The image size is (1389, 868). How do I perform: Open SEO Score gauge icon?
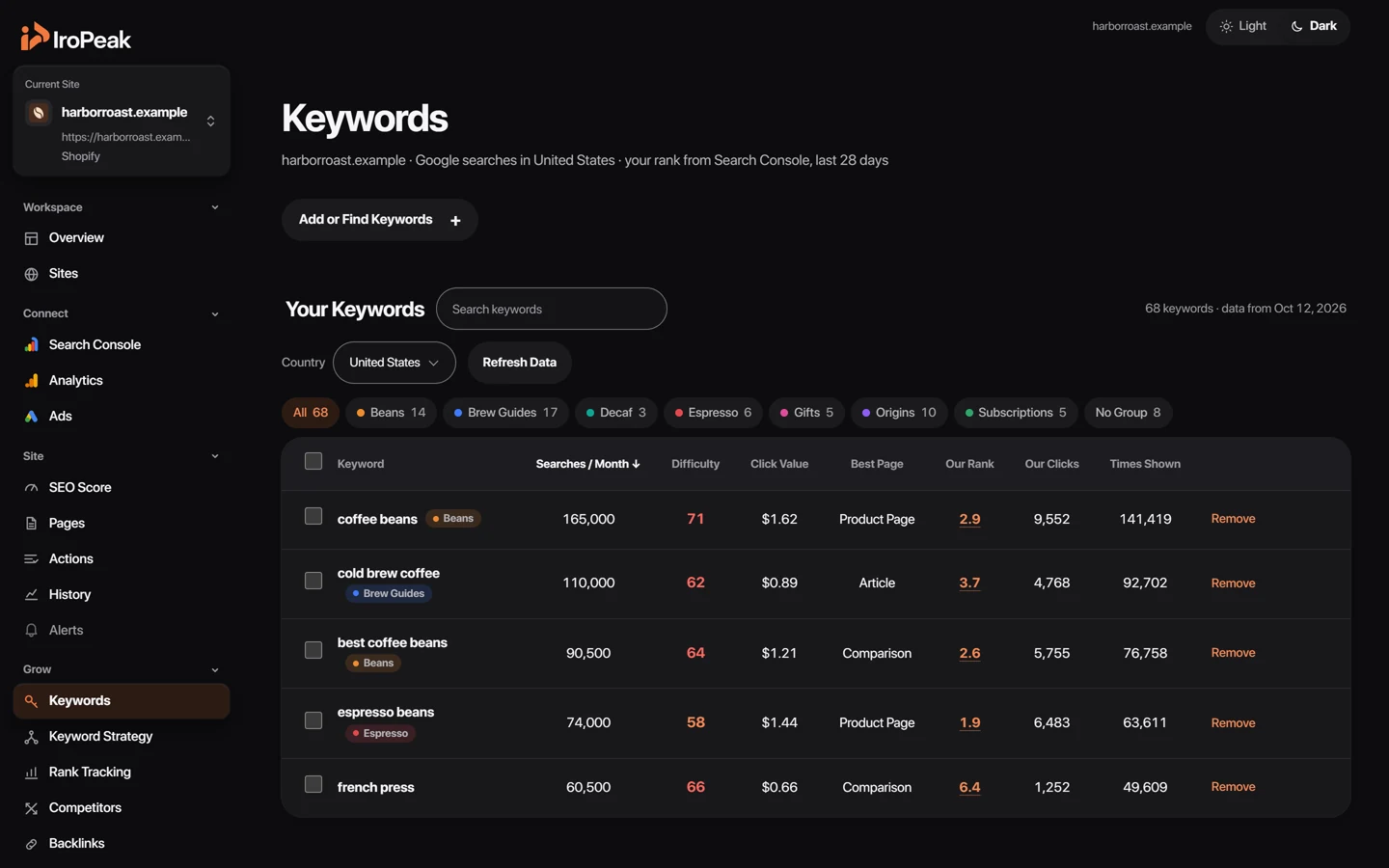31,487
